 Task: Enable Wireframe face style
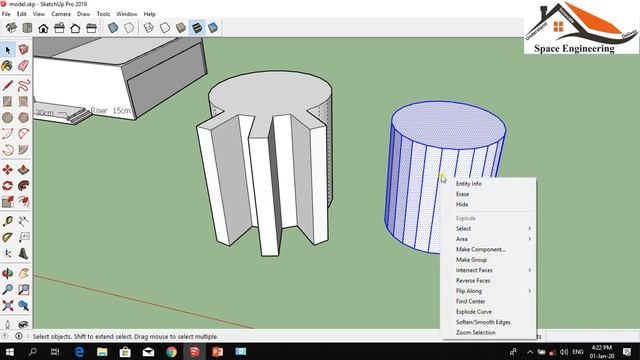pos(149,28)
